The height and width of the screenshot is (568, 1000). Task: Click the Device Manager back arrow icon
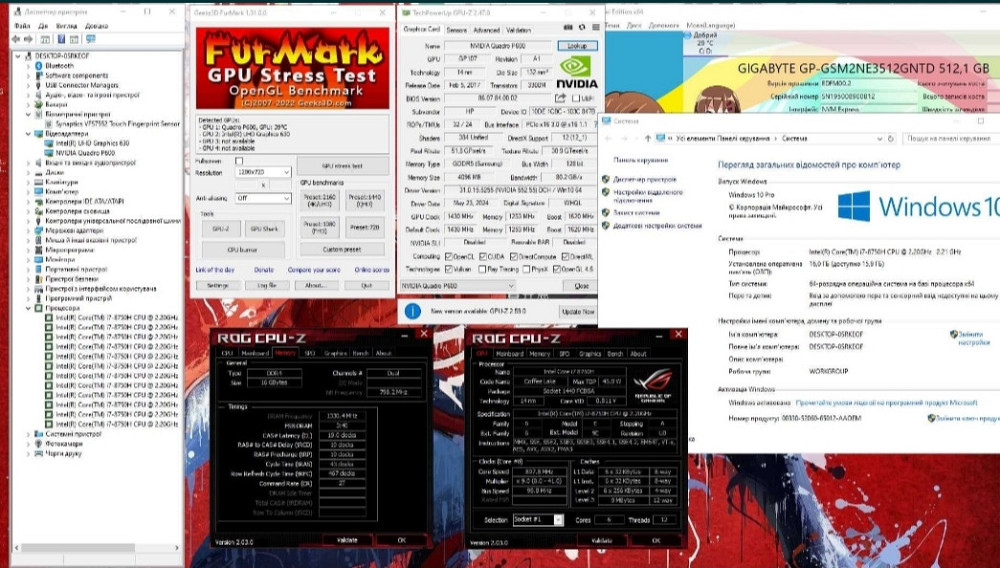click(18, 41)
